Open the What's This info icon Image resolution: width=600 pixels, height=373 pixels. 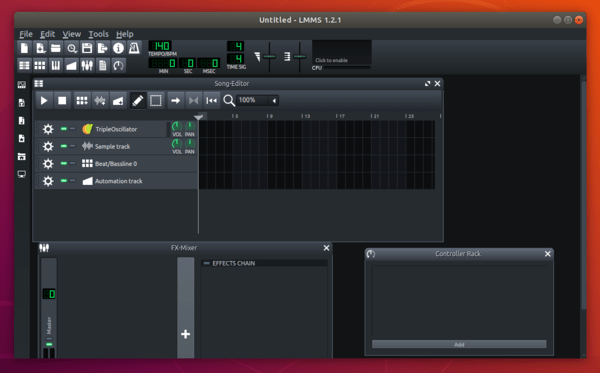(119, 48)
